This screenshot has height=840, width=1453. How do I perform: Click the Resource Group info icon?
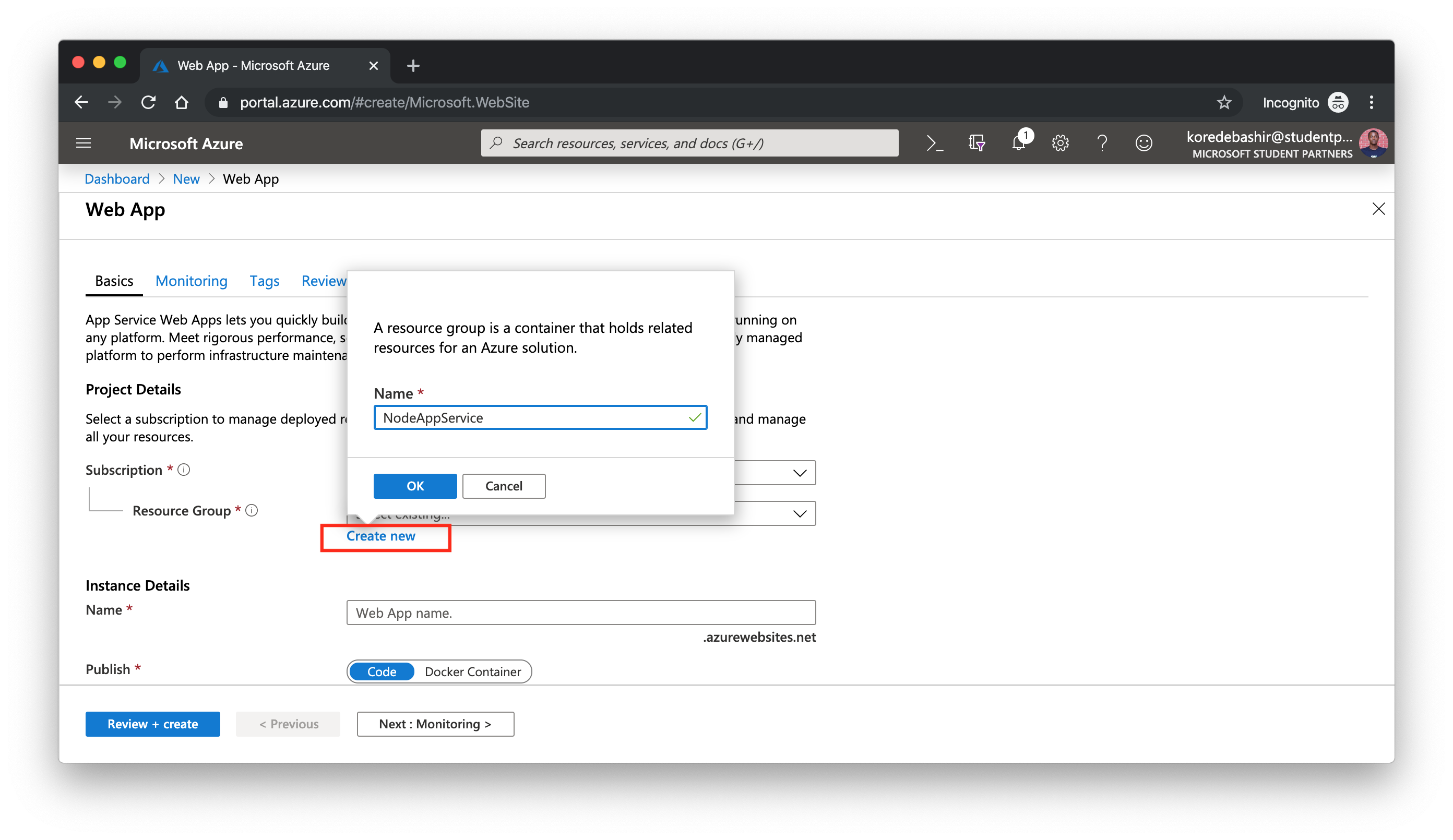[252, 510]
